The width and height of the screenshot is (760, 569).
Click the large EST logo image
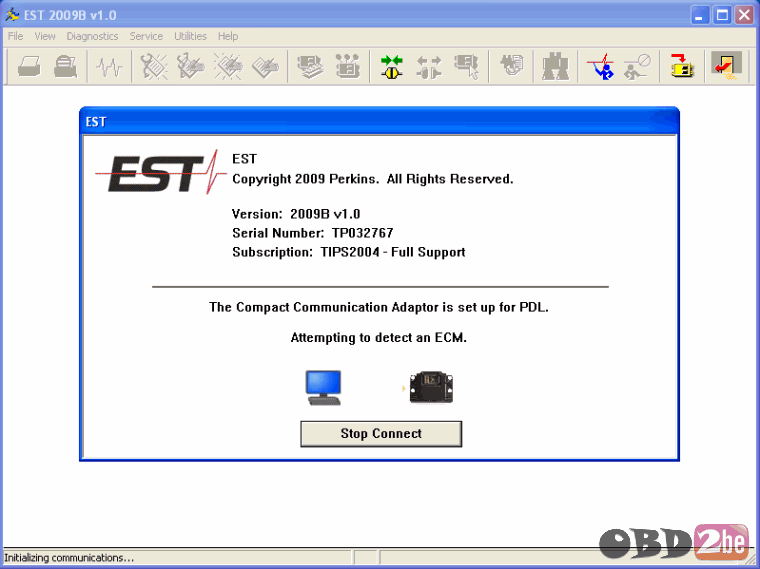coord(160,172)
